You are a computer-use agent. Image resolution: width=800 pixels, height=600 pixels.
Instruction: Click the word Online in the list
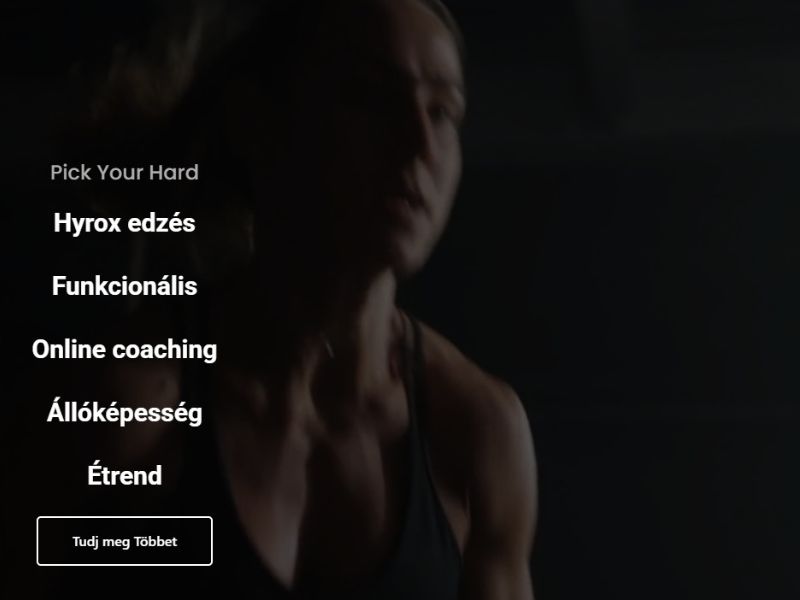[69, 350]
